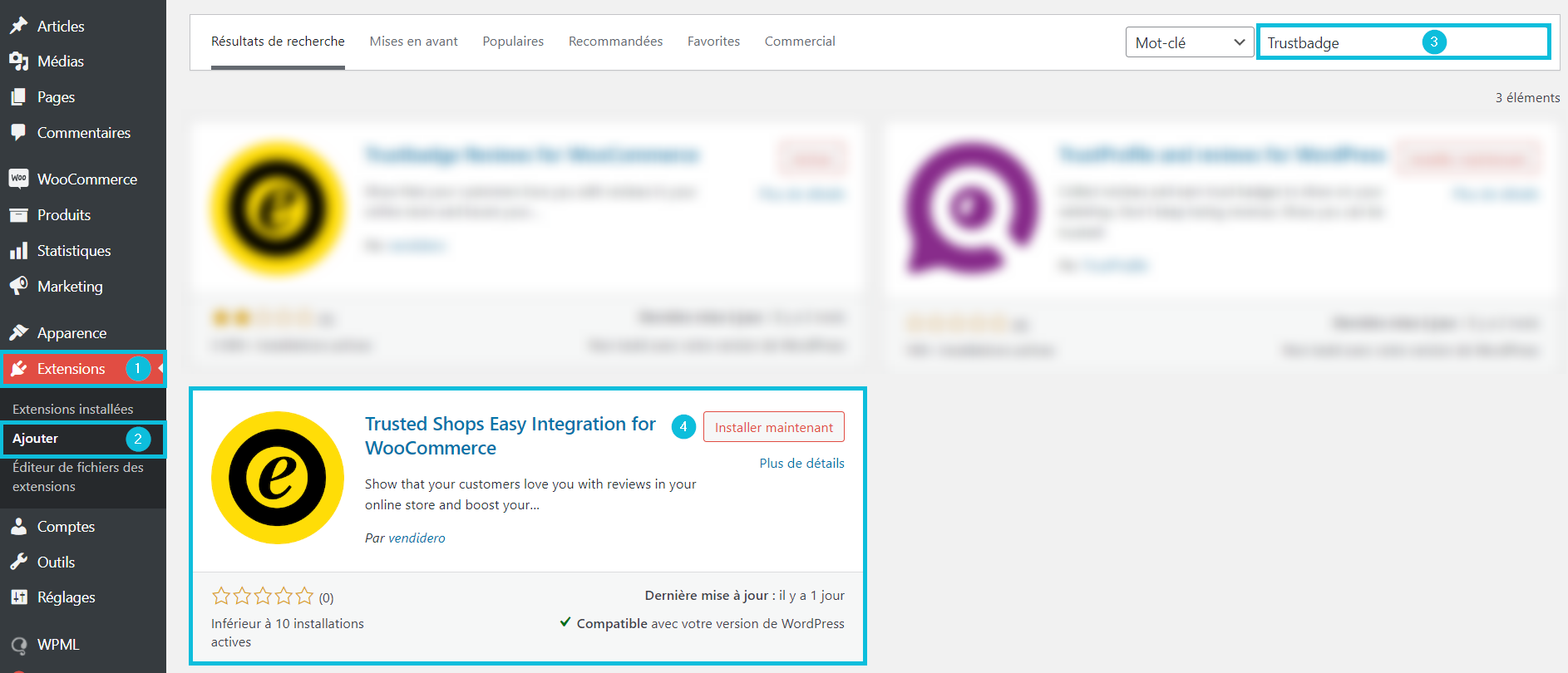Open the vendidero author link
This screenshot has width=1568, height=673.
[x=417, y=538]
